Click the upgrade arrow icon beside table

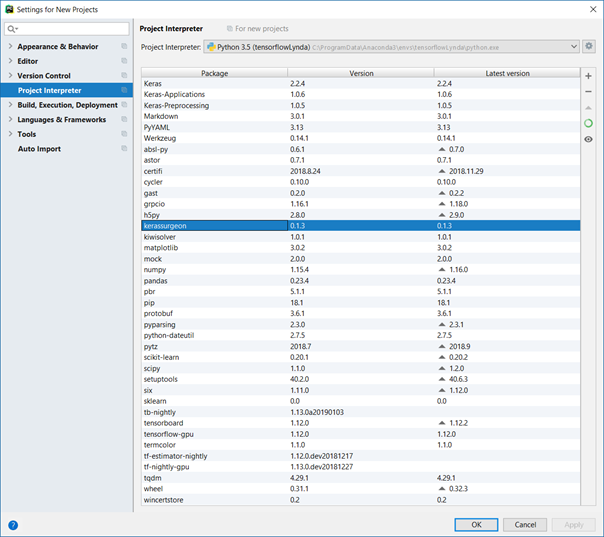tap(588, 108)
